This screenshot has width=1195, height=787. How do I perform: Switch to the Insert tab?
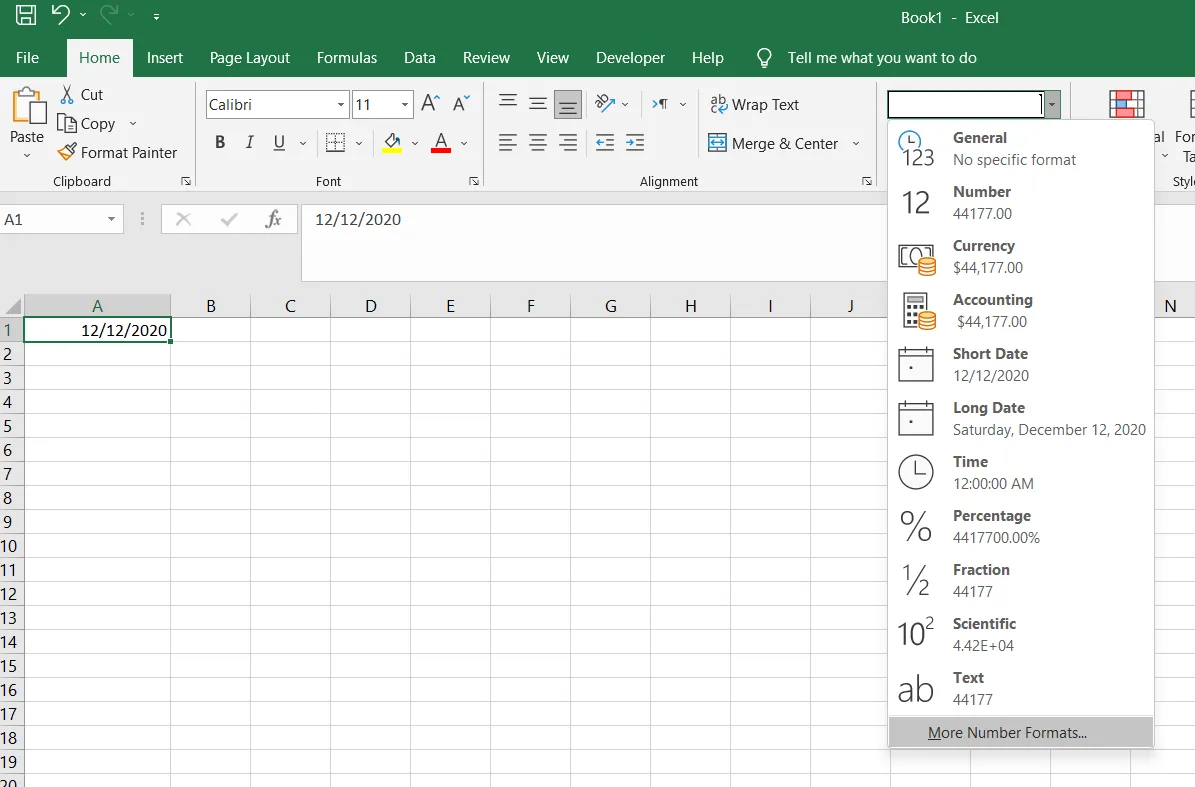pyautogui.click(x=165, y=58)
